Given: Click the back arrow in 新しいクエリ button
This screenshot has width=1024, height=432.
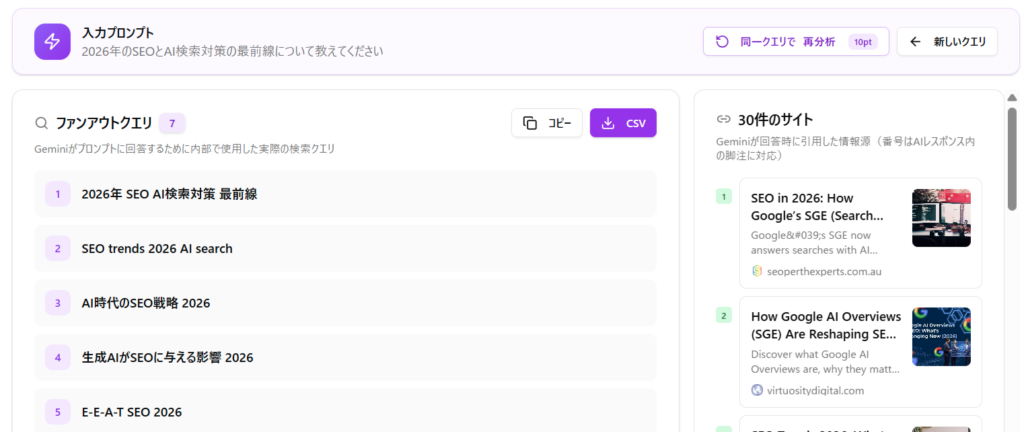Looking at the screenshot, I should 915,42.
